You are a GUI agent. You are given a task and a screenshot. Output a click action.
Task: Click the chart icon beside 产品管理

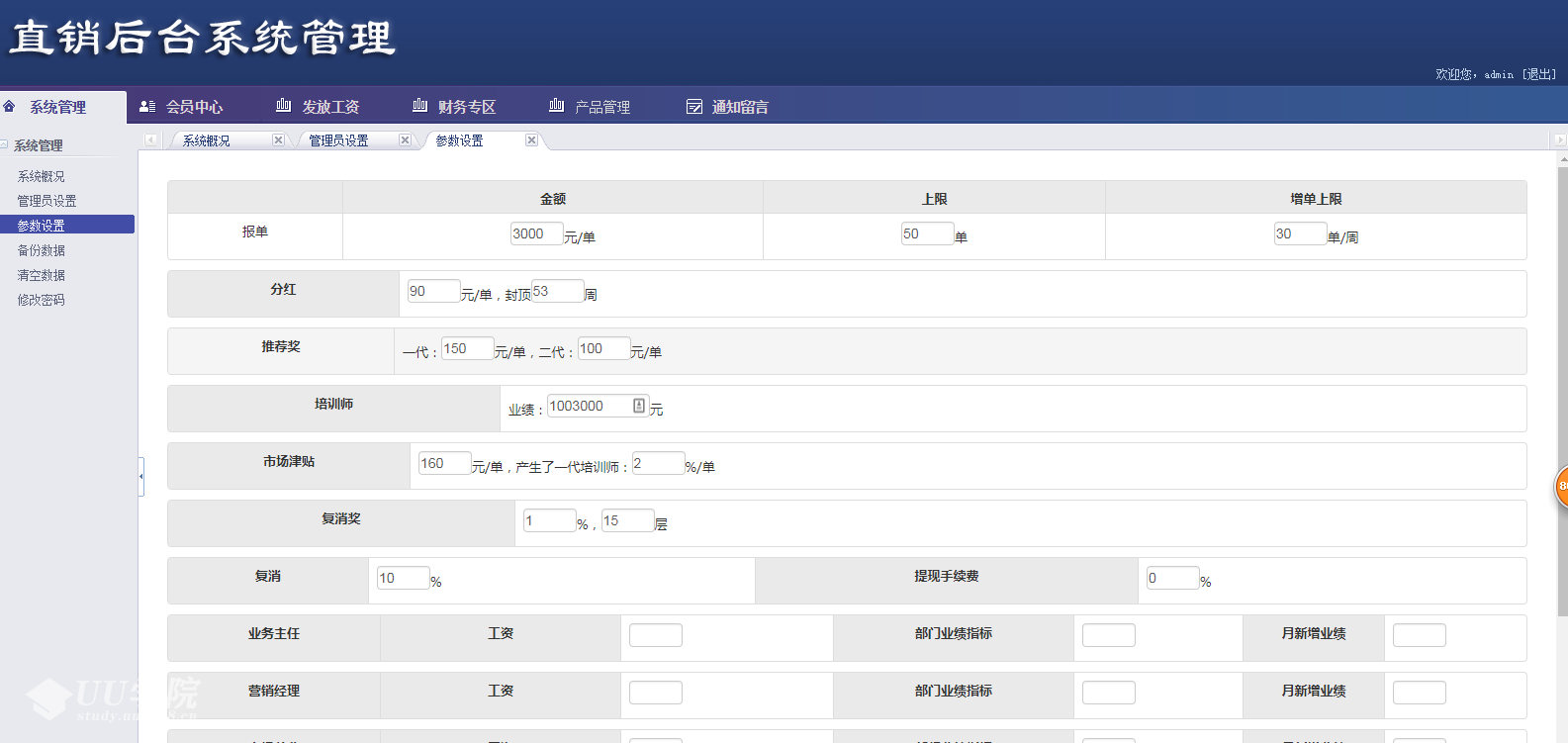click(x=557, y=105)
